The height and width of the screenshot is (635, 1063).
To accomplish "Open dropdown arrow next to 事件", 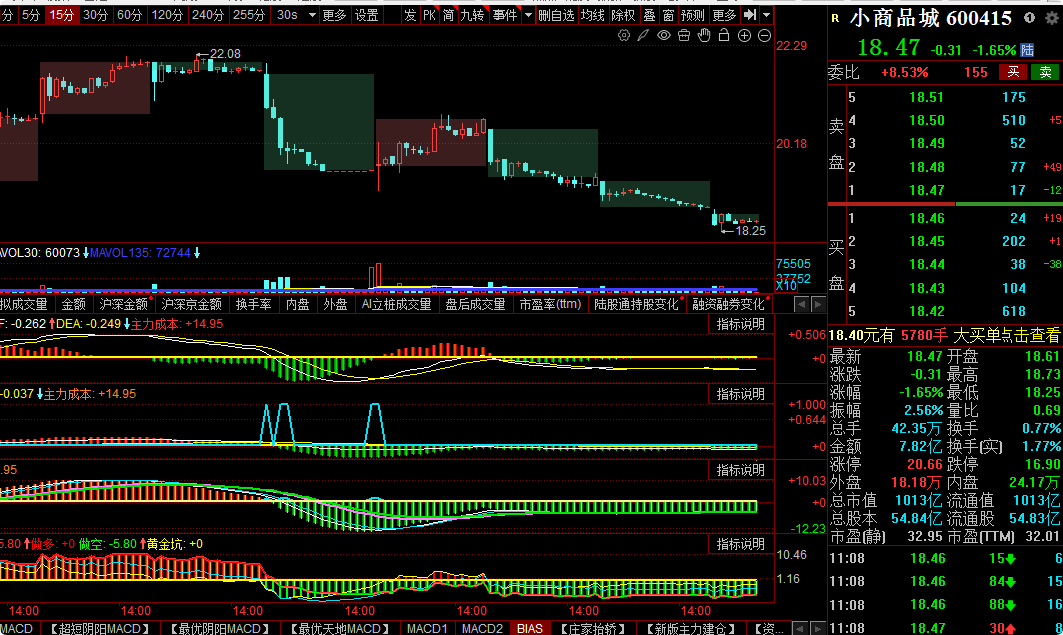I will coord(528,14).
